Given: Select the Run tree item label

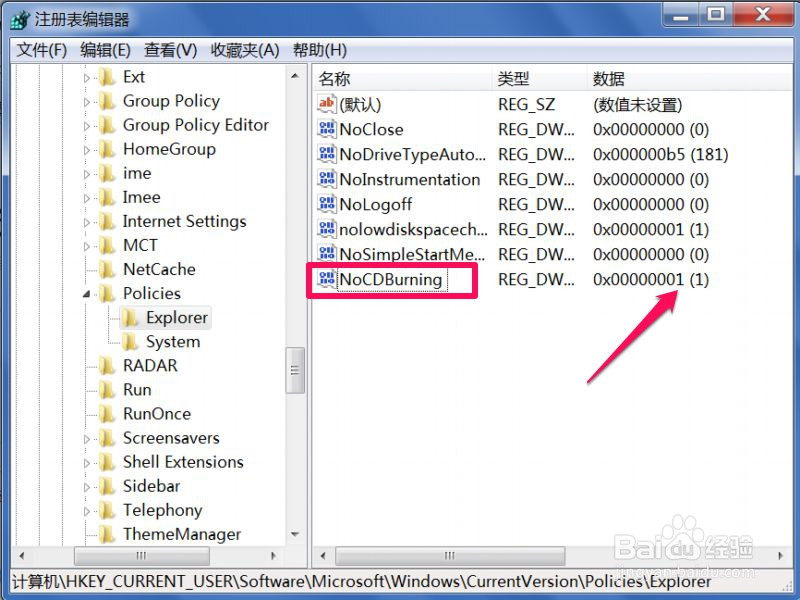Looking at the screenshot, I should coord(137,390).
